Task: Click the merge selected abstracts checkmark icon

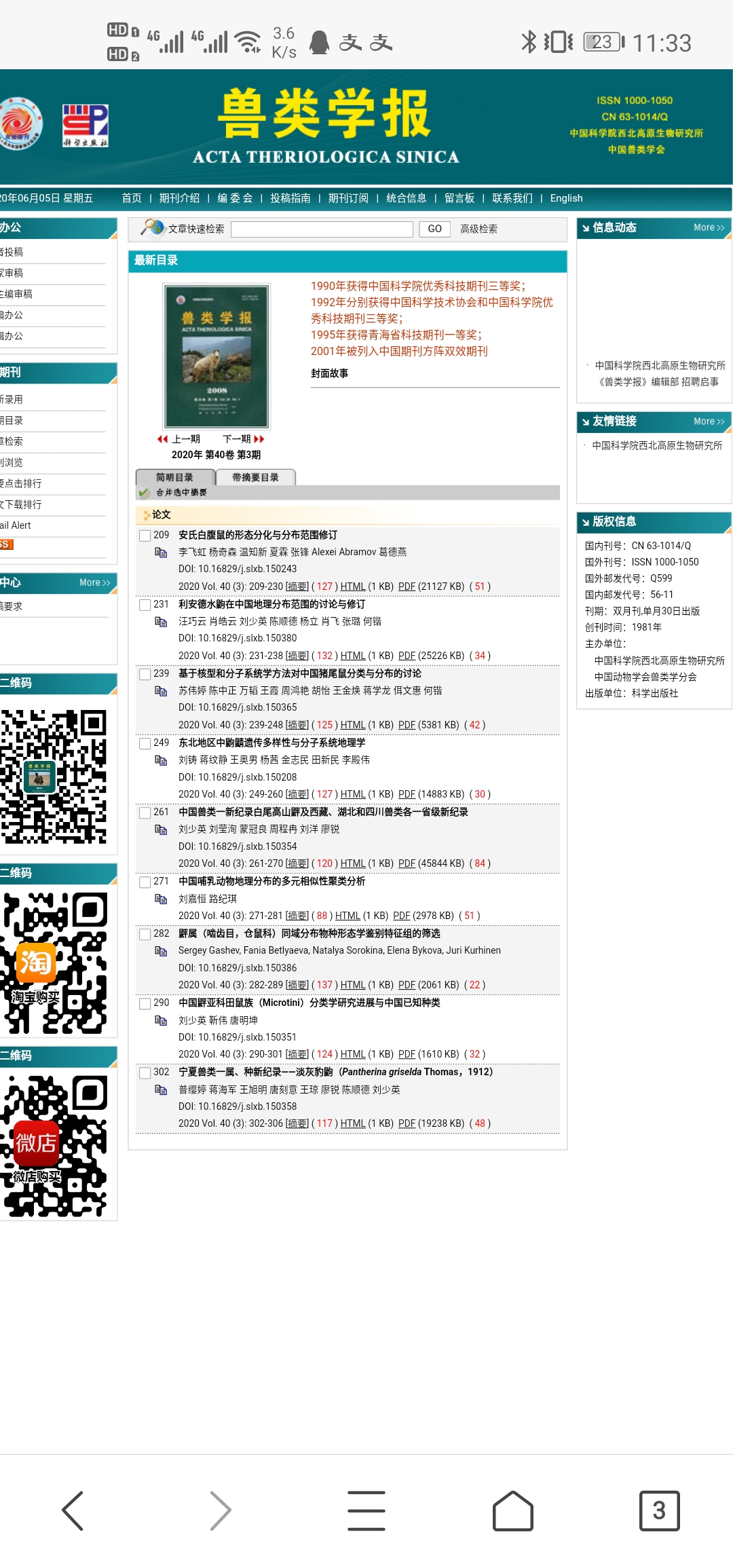Action: pyautogui.click(x=143, y=493)
